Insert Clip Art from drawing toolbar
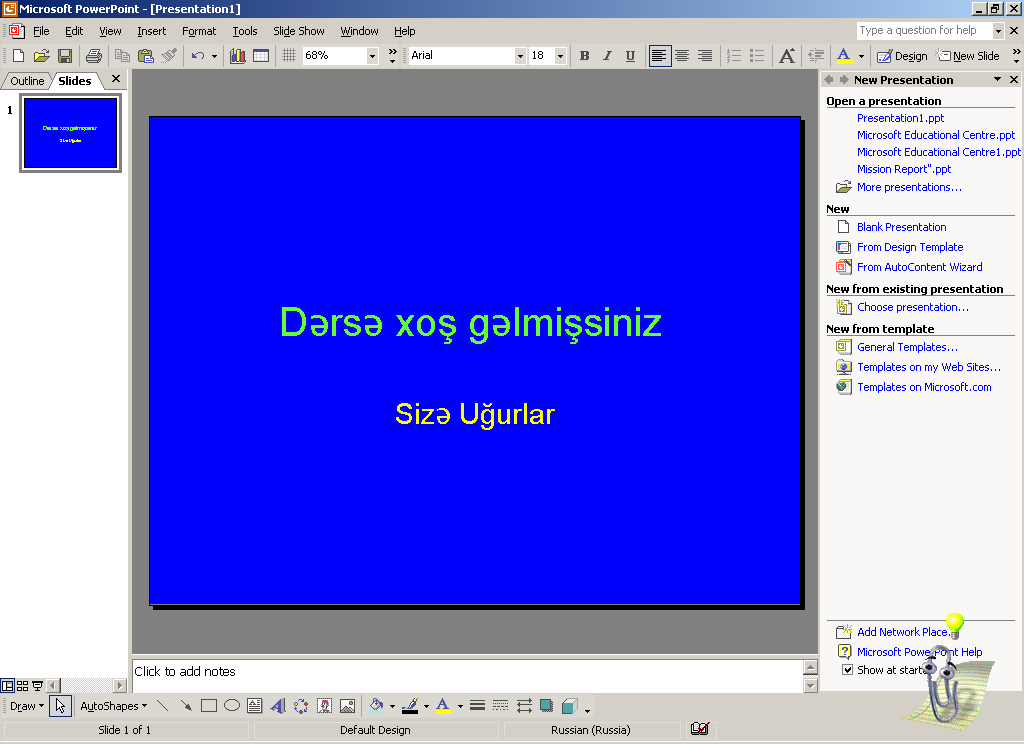1024x744 pixels. point(324,706)
